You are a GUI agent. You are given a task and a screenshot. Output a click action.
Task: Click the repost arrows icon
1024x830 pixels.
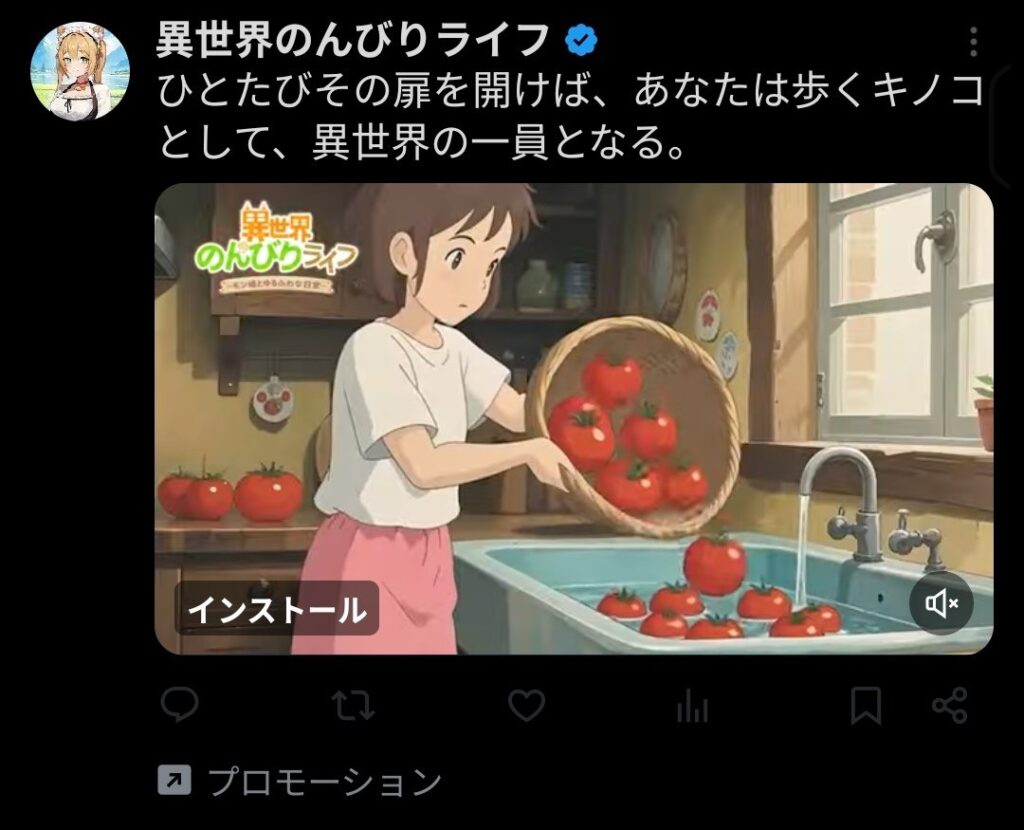point(353,705)
